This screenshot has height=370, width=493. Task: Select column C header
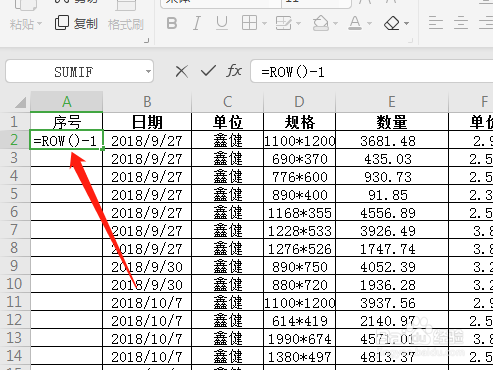coord(228,102)
